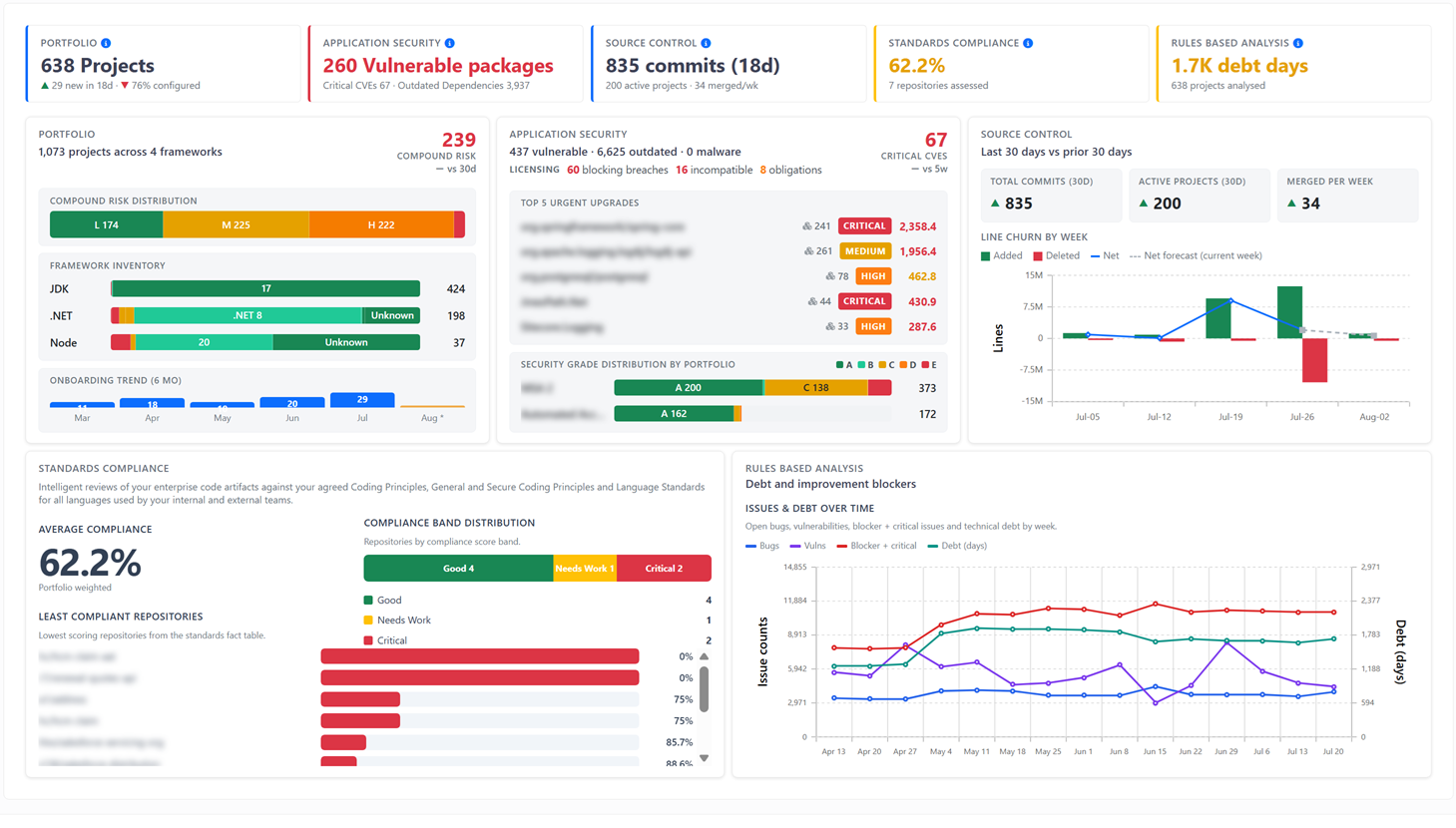1456x828 pixels.
Task: Select the L 174 low-risk segment
Action: click(107, 225)
